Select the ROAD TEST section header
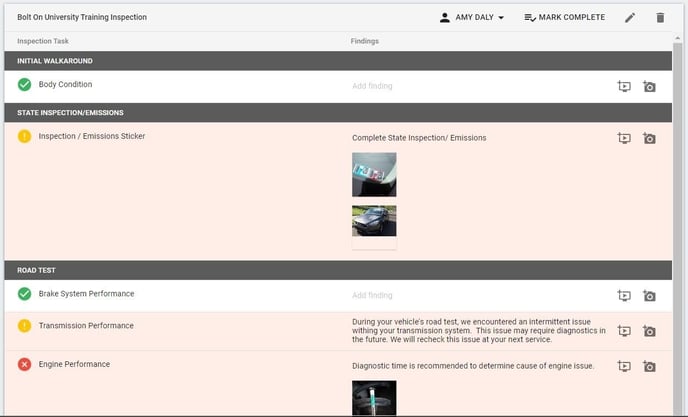 click(338, 270)
